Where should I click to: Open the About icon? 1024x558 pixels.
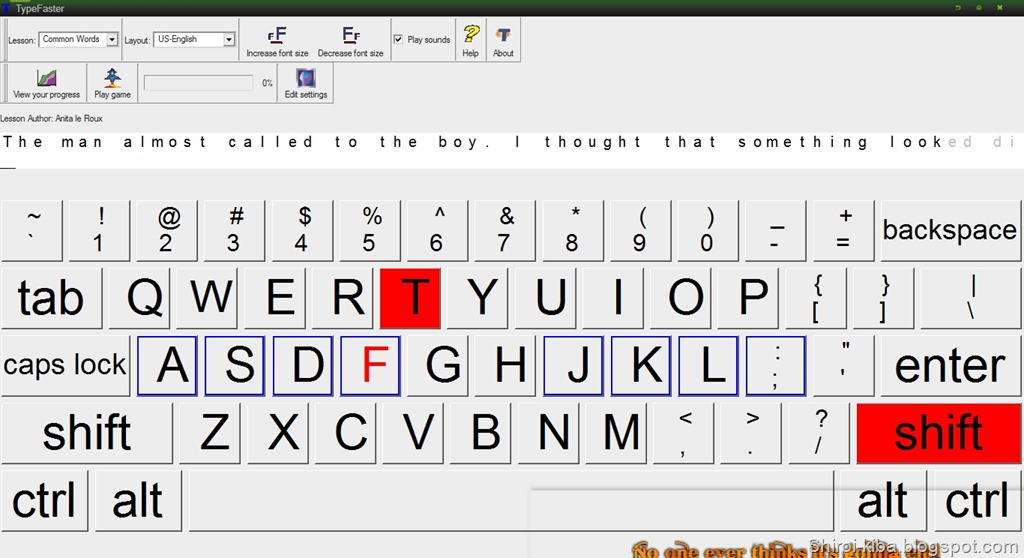point(503,41)
